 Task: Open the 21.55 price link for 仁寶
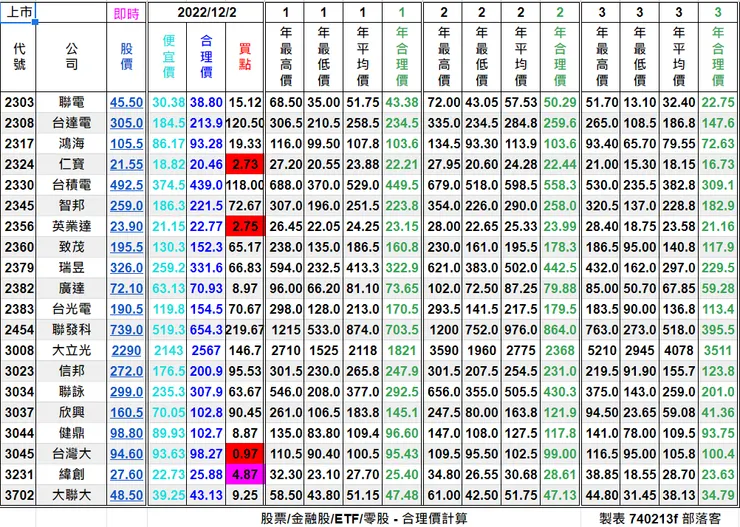[126, 165]
